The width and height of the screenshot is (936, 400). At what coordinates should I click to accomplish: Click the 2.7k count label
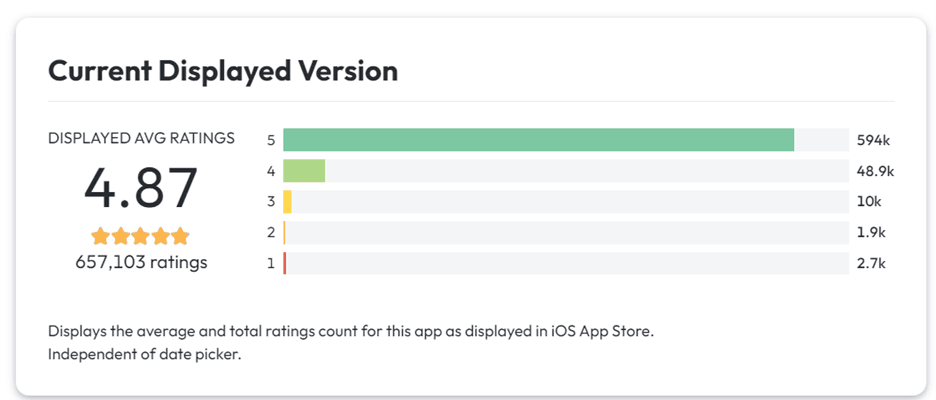click(871, 264)
